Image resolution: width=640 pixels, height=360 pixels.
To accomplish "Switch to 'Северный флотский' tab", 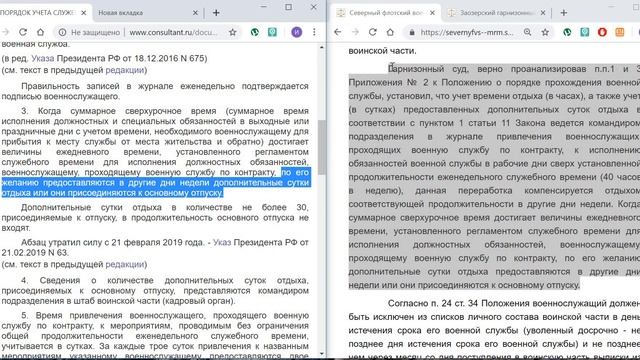I will point(385,13).
